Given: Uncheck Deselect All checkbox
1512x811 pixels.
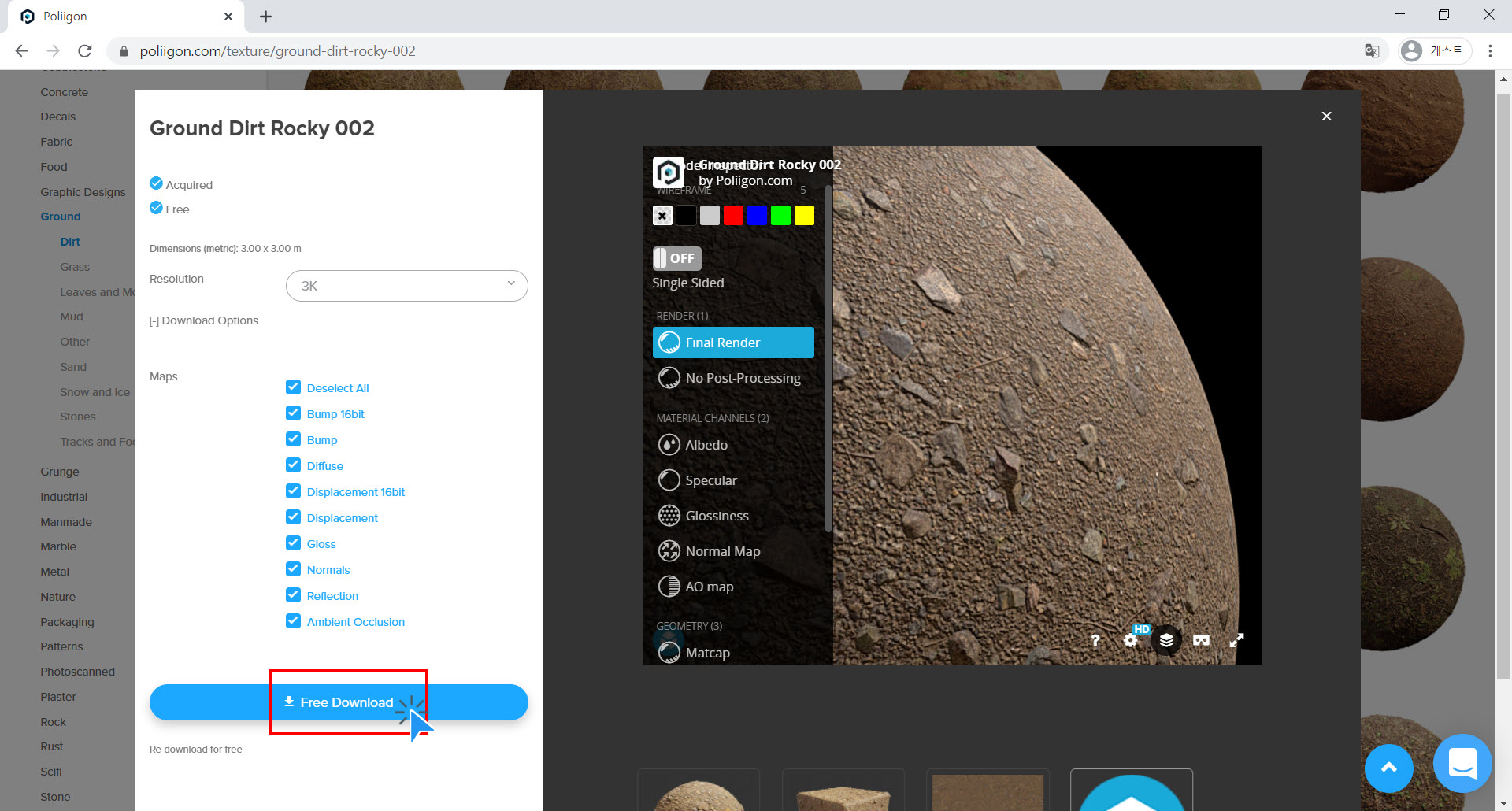Looking at the screenshot, I should pos(293,387).
